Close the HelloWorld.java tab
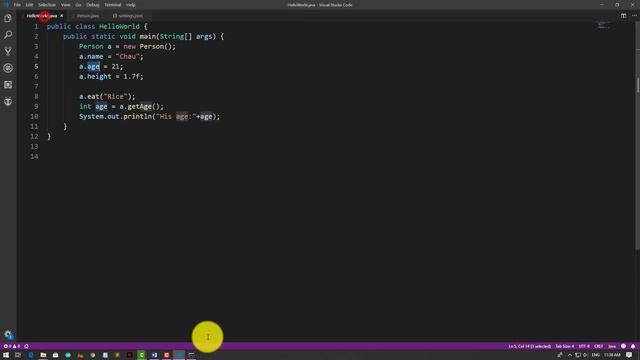 (62, 16)
